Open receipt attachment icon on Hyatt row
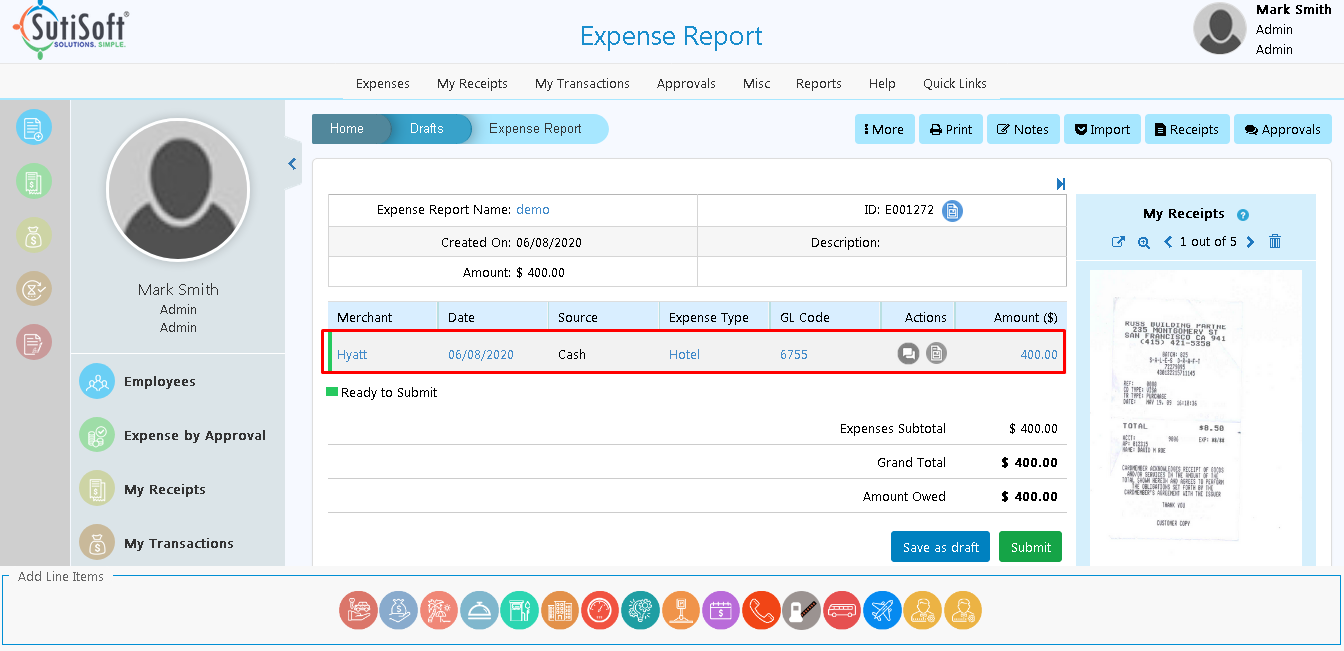Image resolution: width=1344 pixels, height=651 pixels. pyautogui.click(x=936, y=353)
